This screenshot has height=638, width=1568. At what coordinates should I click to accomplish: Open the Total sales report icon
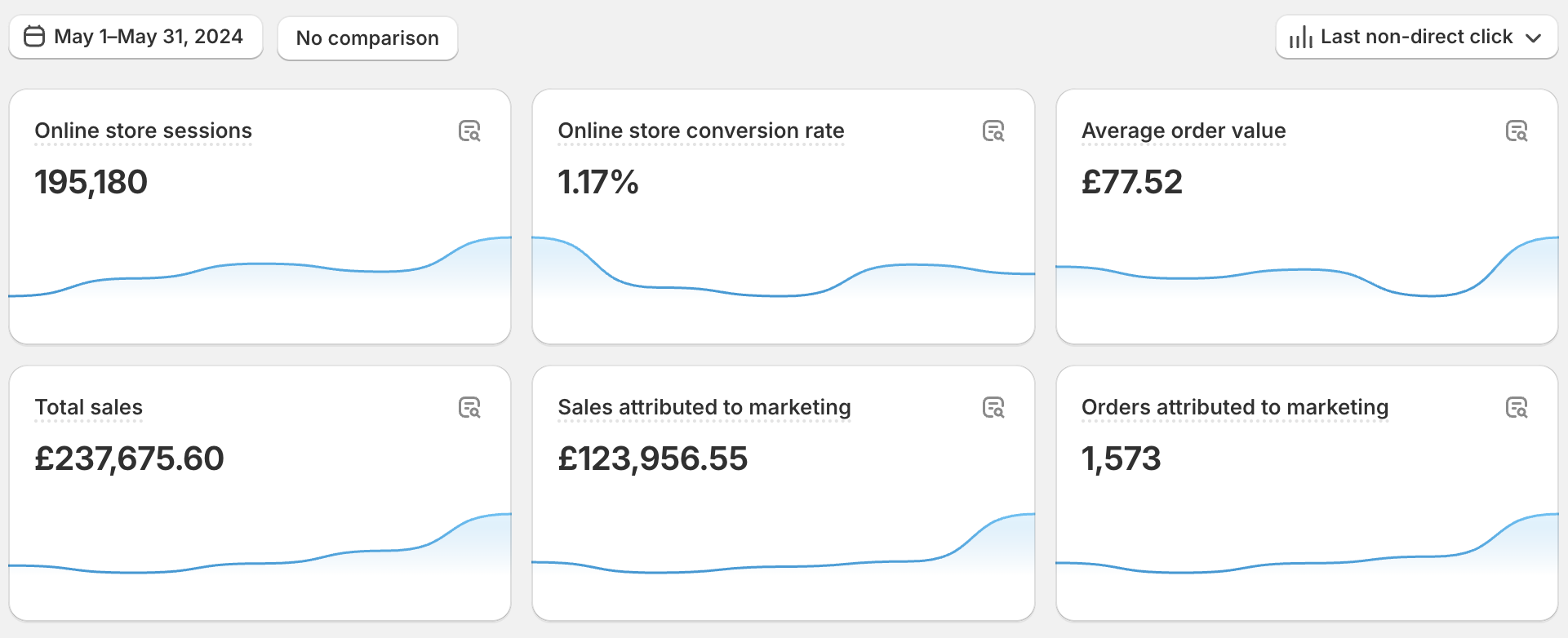pyautogui.click(x=469, y=408)
